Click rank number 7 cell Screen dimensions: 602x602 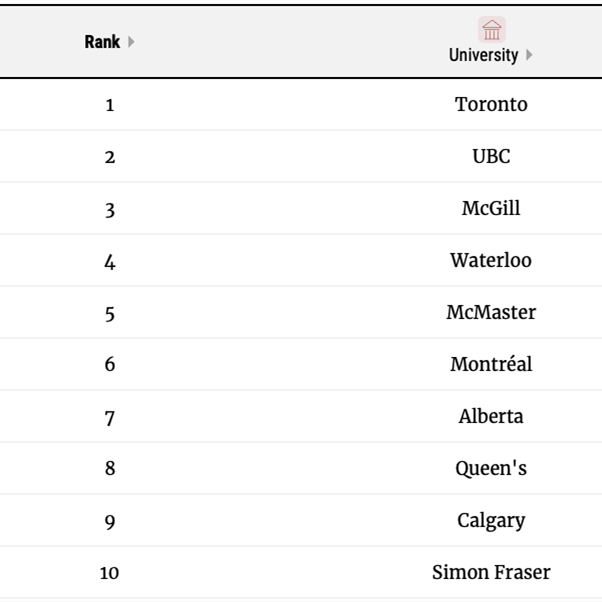(110, 418)
